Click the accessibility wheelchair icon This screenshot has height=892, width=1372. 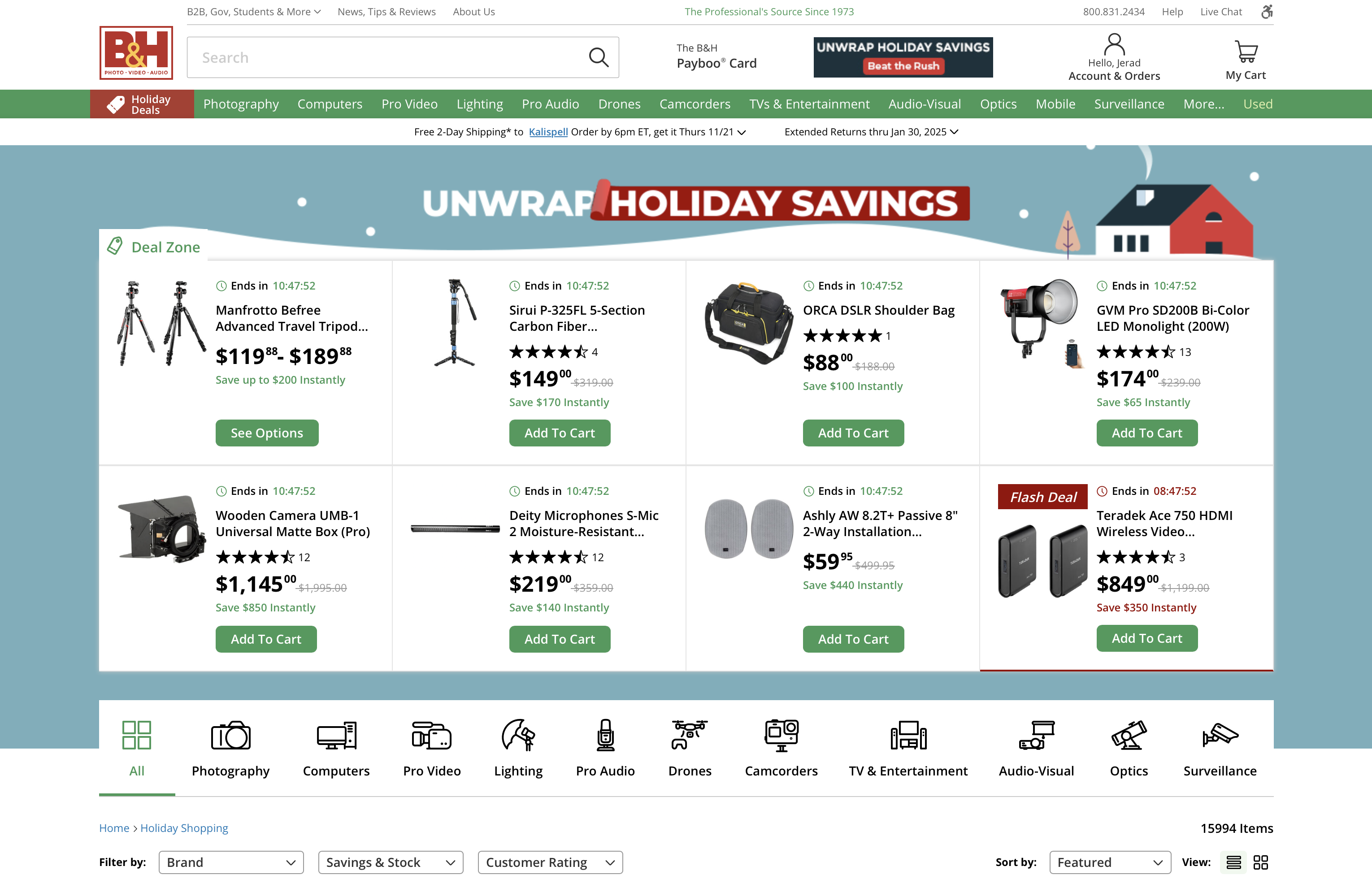(1267, 12)
